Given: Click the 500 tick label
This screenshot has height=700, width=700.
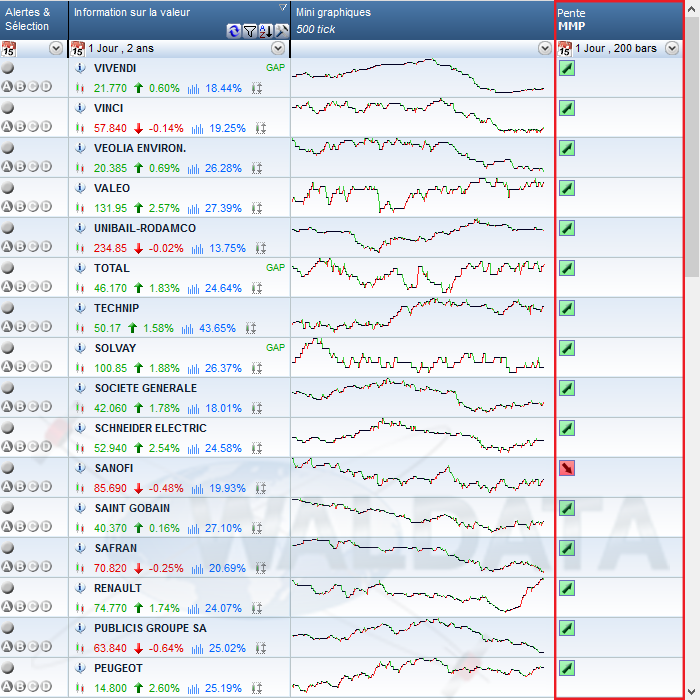Looking at the screenshot, I should point(316,29).
